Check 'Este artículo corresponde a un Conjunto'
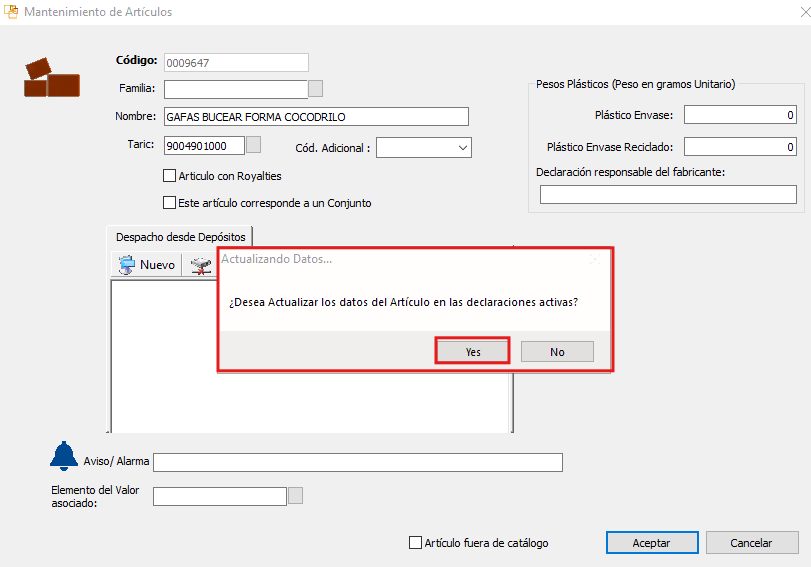This screenshot has width=811, height=567. click(x=169, y=203)
